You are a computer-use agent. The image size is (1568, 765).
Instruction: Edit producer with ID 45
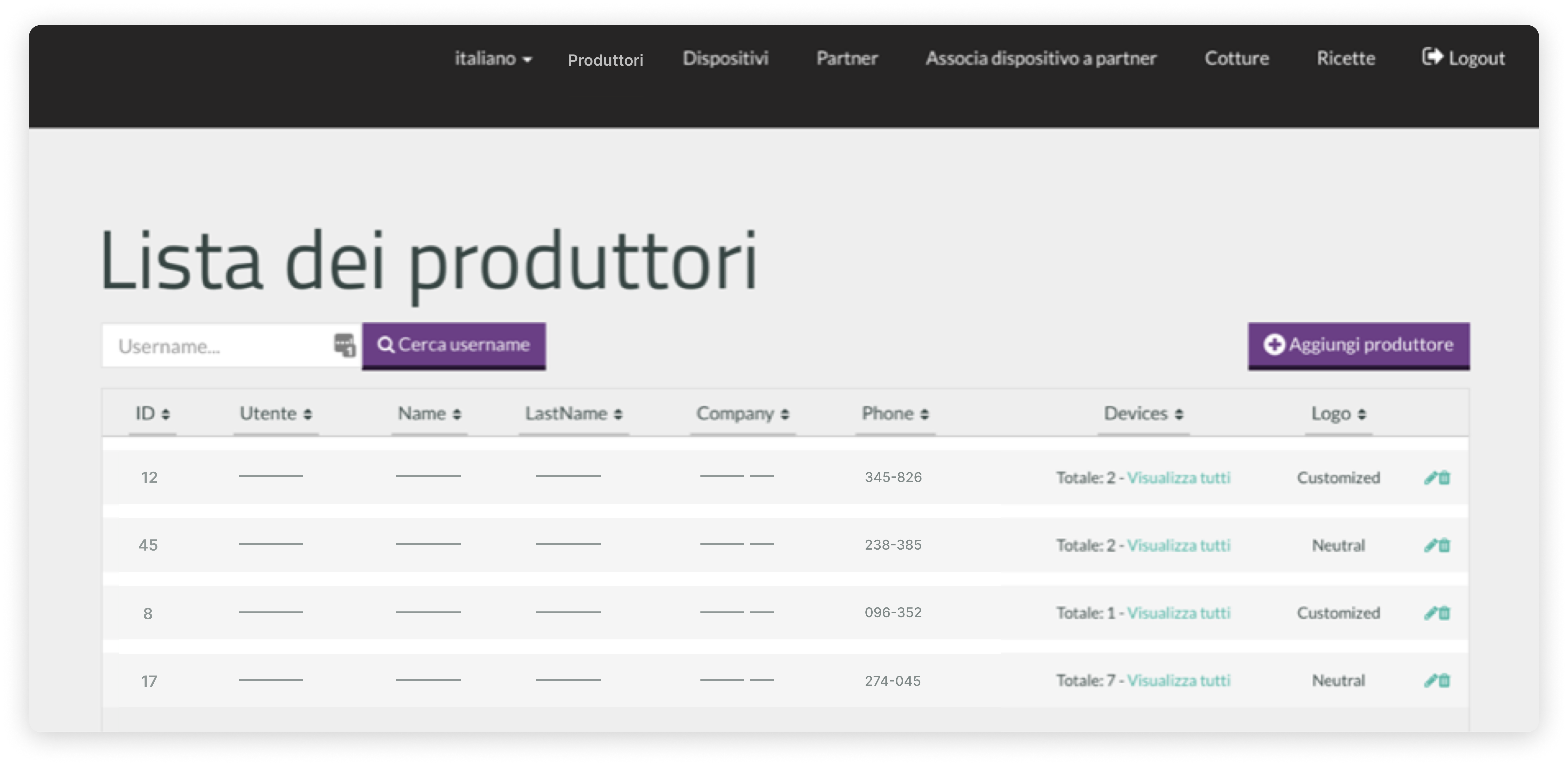[1430, 545]
